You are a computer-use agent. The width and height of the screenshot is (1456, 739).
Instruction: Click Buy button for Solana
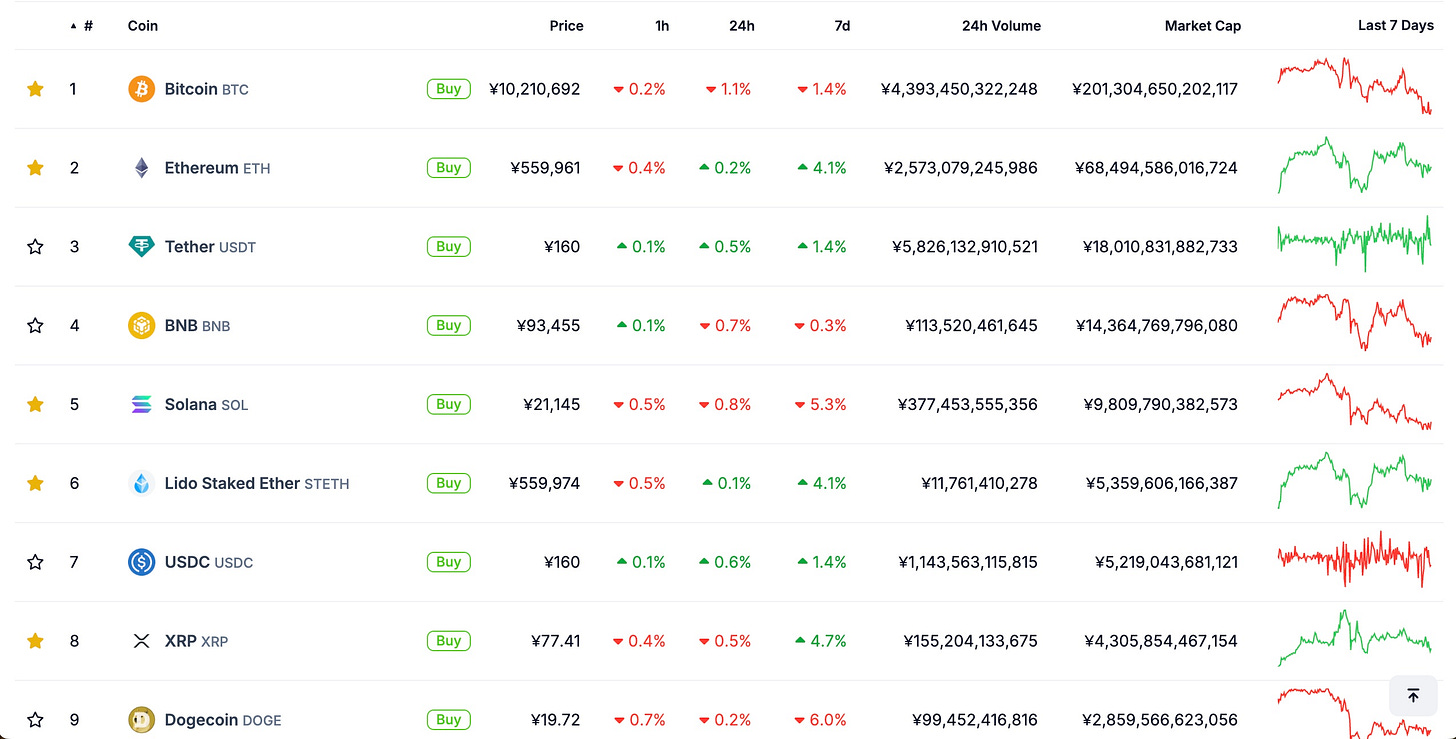pyautogui.click(x=449, y=404)
